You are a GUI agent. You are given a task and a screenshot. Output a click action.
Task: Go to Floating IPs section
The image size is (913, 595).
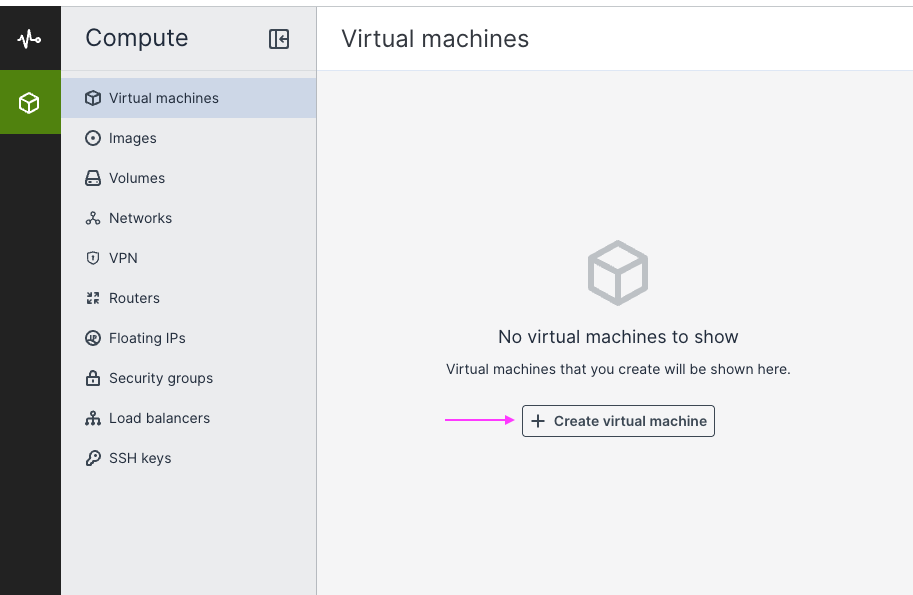pos(147,338)
